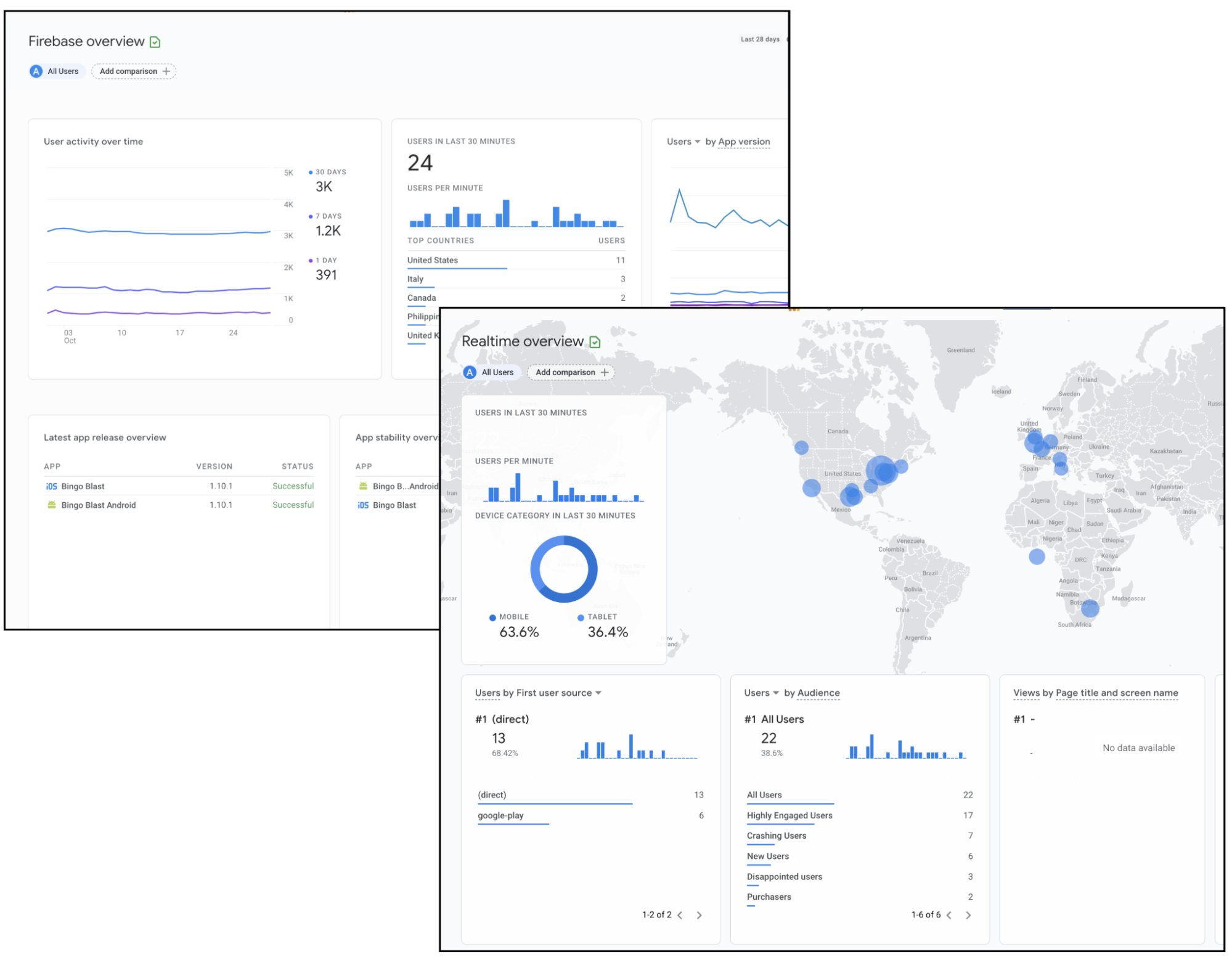Click the Firebase overview verified badge icon
This screenshot has height=965, width=1232.
[x=155, y=42]
